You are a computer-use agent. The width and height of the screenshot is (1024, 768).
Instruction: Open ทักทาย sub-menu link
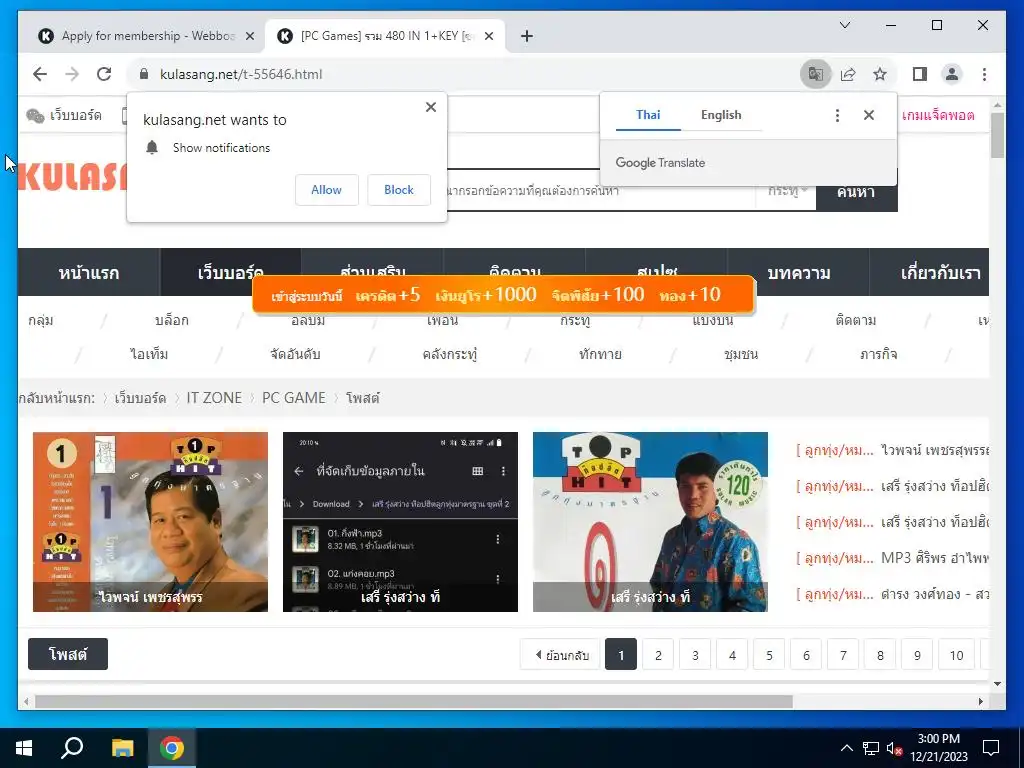[x=600, y=354]
